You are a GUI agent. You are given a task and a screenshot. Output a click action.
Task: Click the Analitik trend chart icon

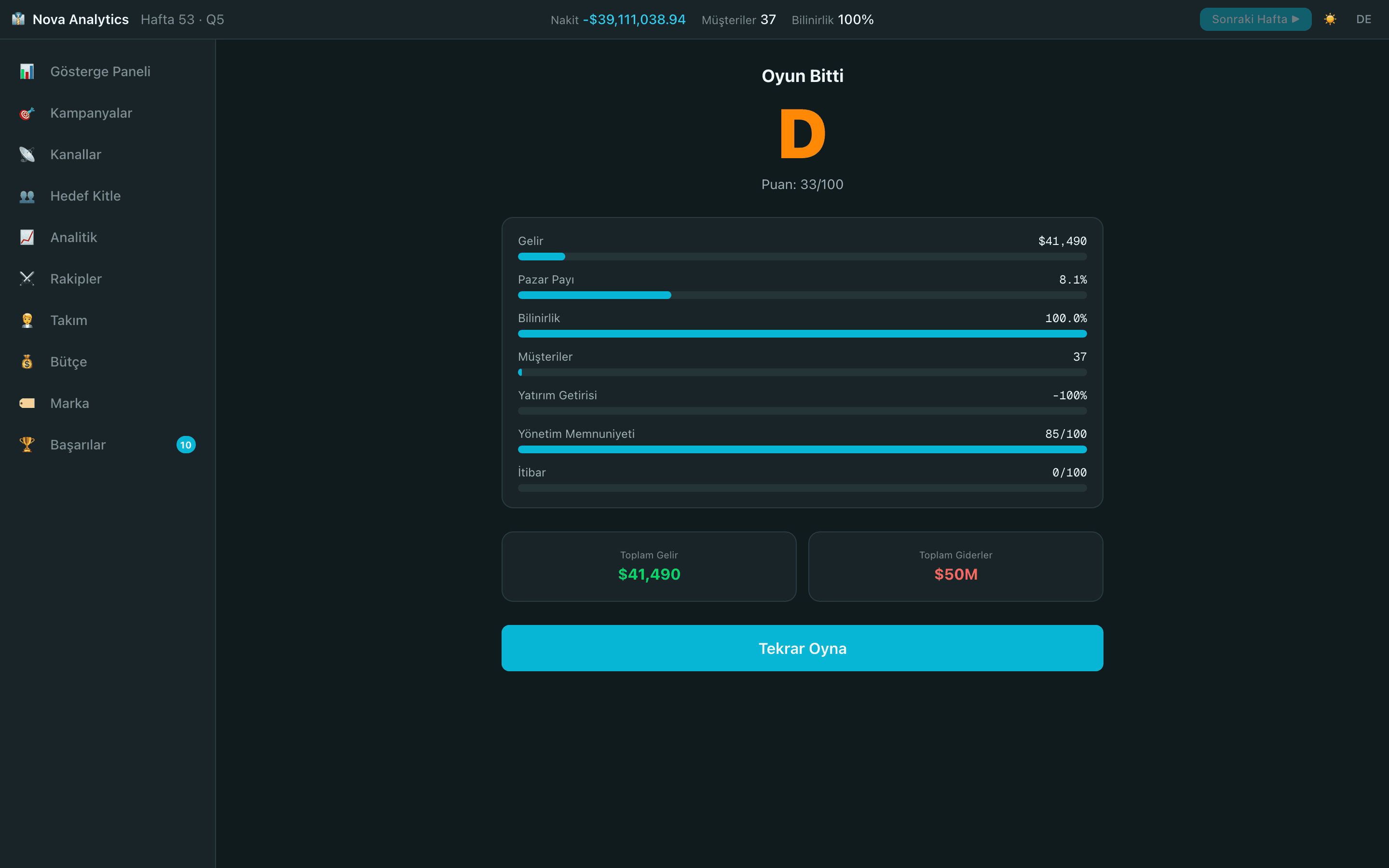[27, 237]
